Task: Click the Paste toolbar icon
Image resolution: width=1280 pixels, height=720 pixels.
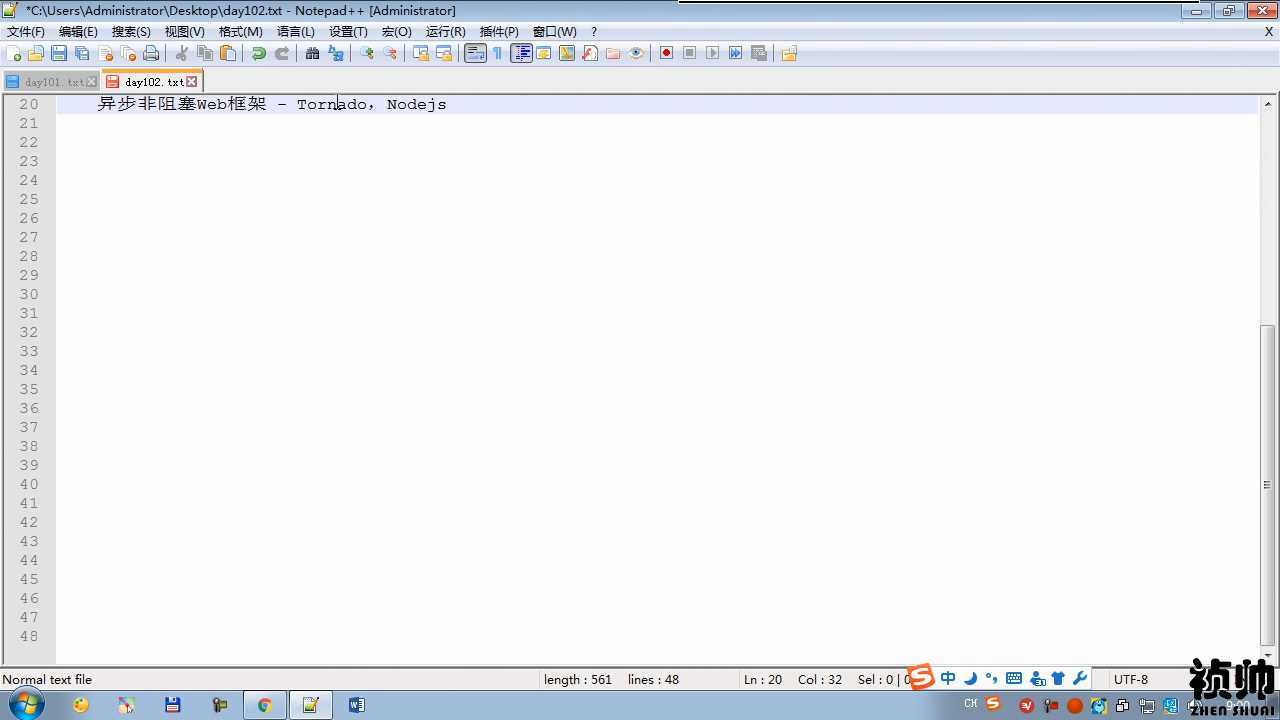Action: [228, 53]
